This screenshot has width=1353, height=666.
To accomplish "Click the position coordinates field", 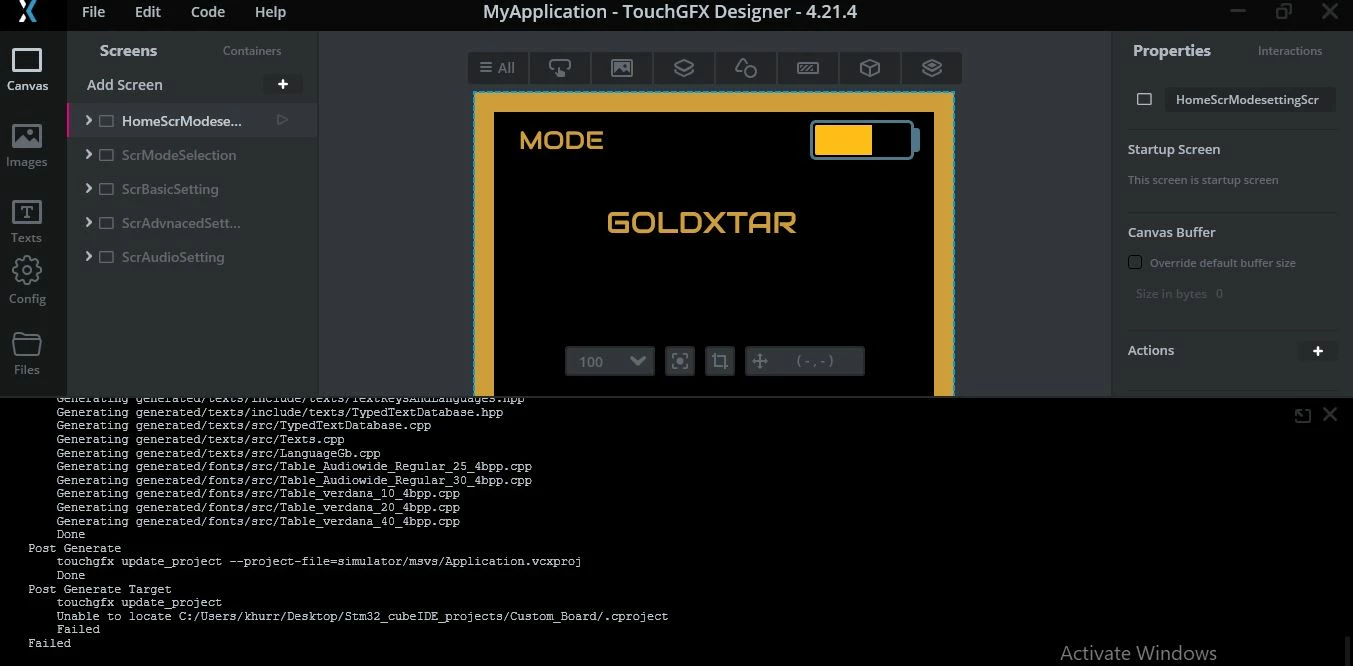I will pos(815,361).
